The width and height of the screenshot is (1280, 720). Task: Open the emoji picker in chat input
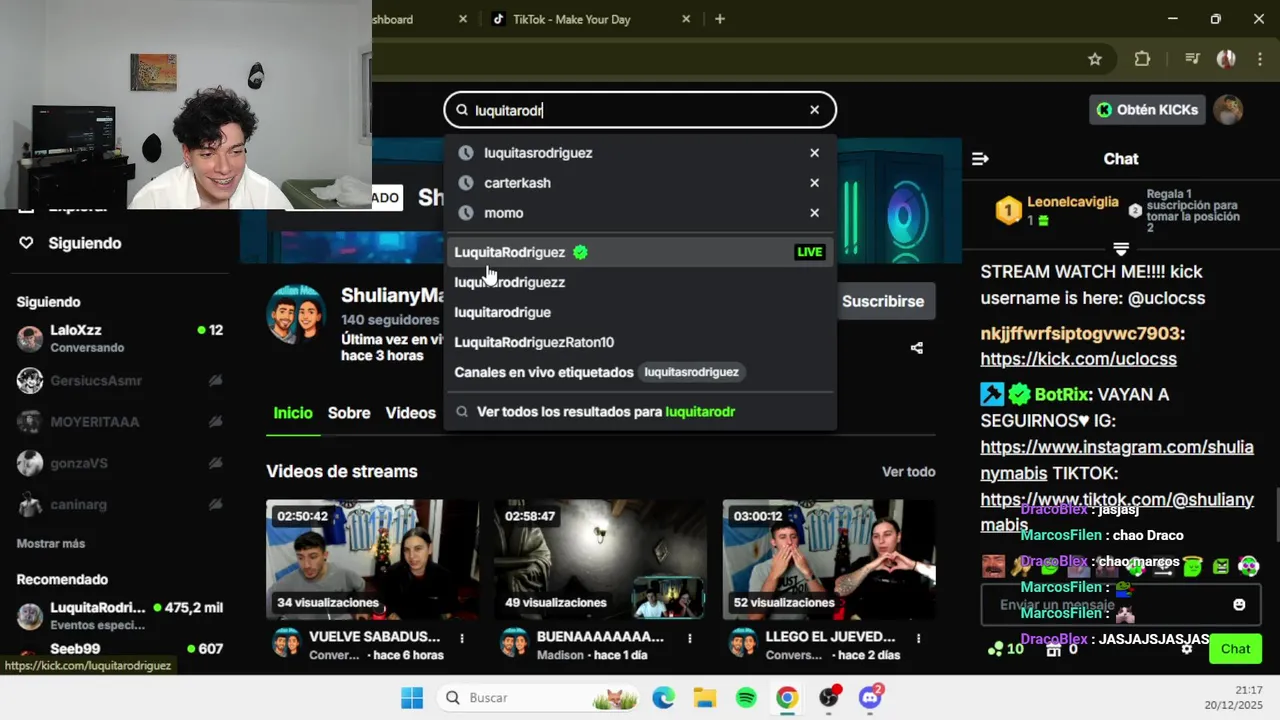tap(1240, 605)
